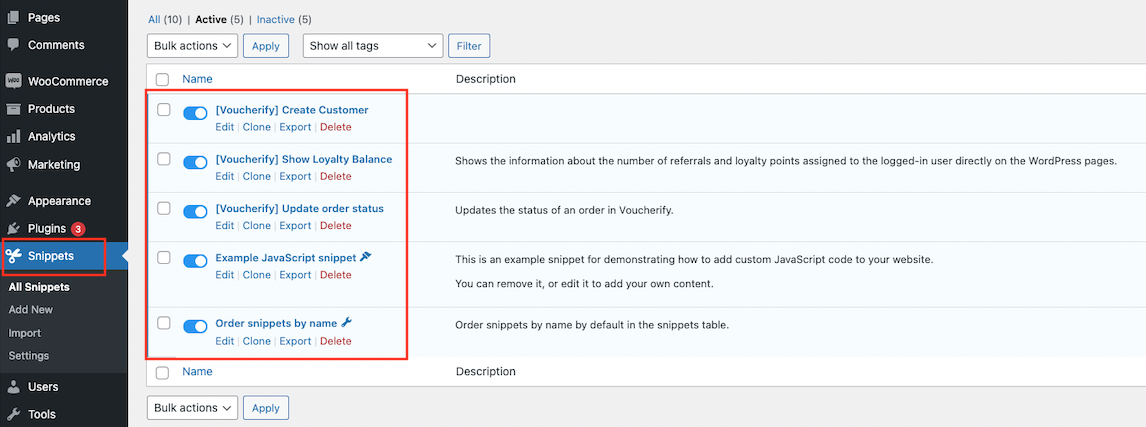1146x427 pixels.
Task: Click the top Apply button
Action: pos(266,45)
